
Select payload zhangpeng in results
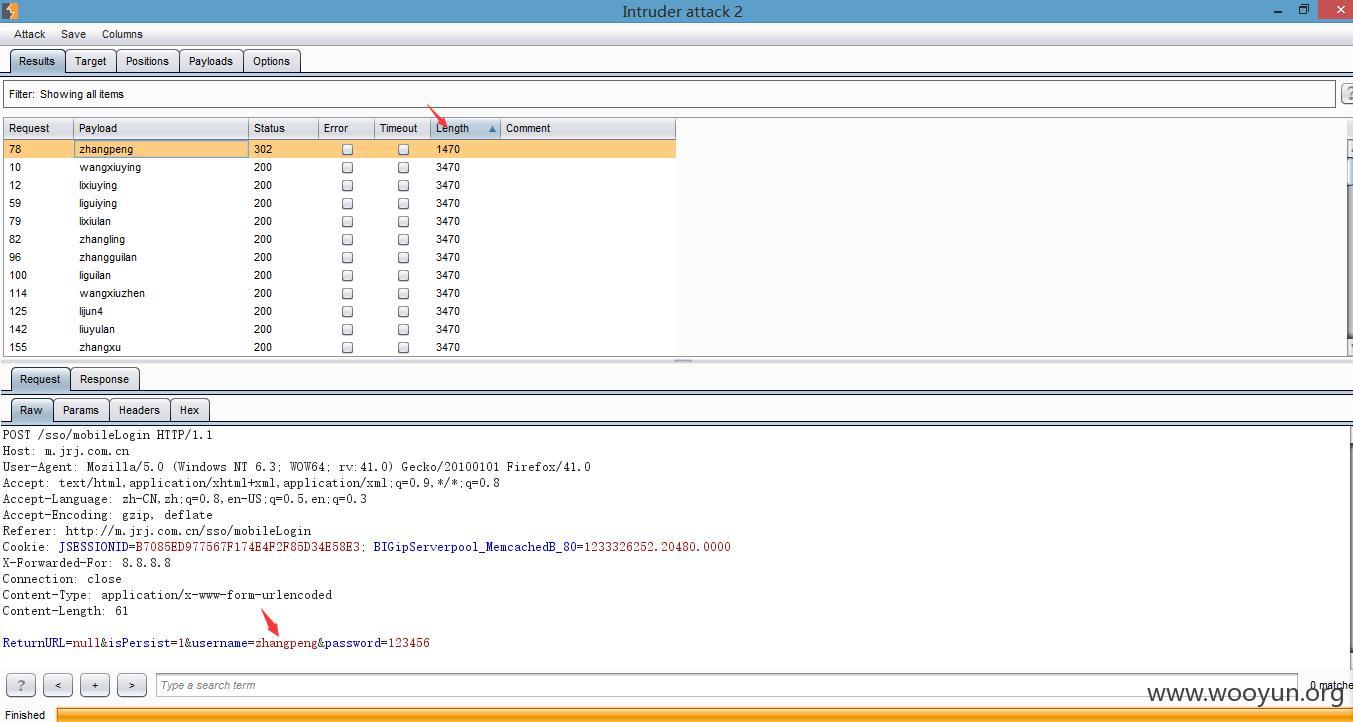(161, 149)
